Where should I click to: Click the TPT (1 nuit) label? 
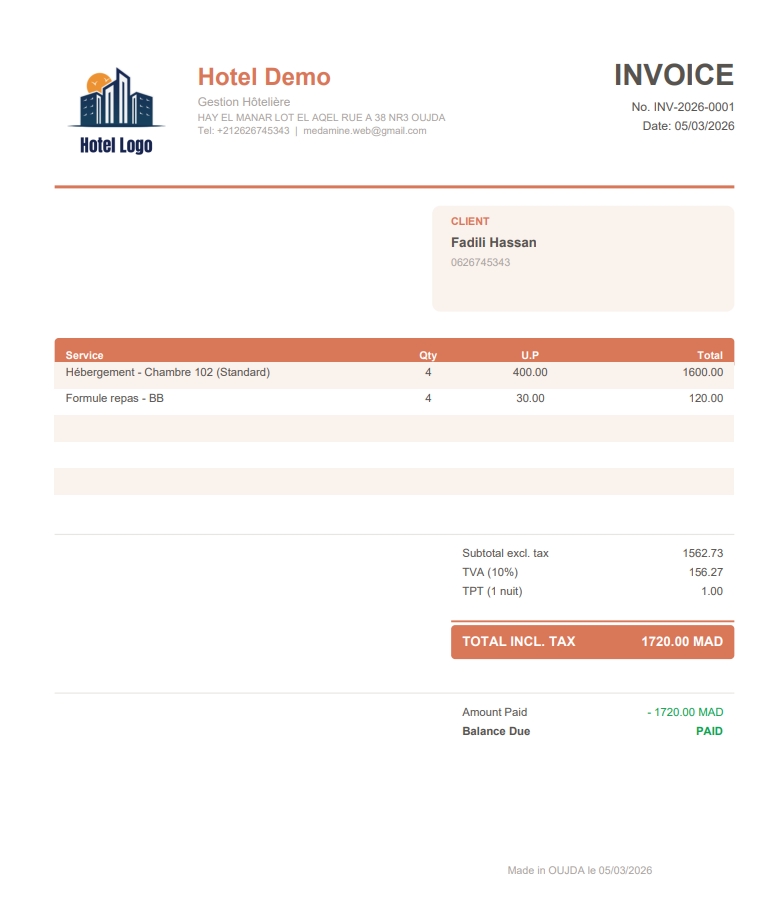click(x=492, y=591)
